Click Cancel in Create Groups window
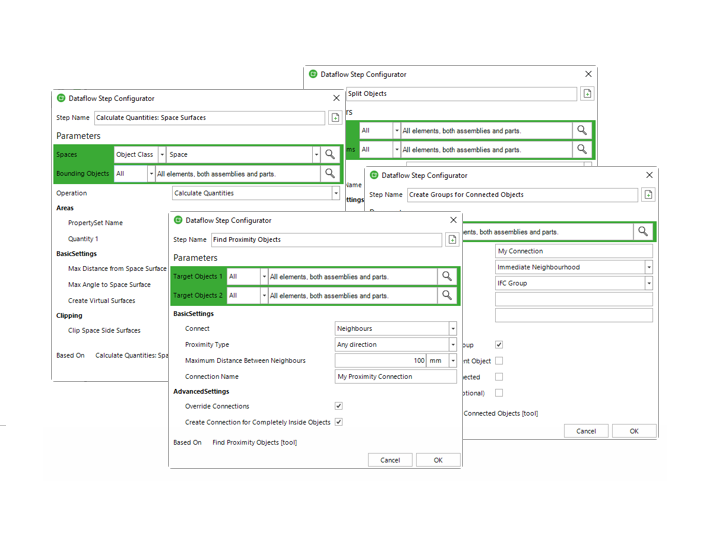The image size is (720, 557). 586,431
